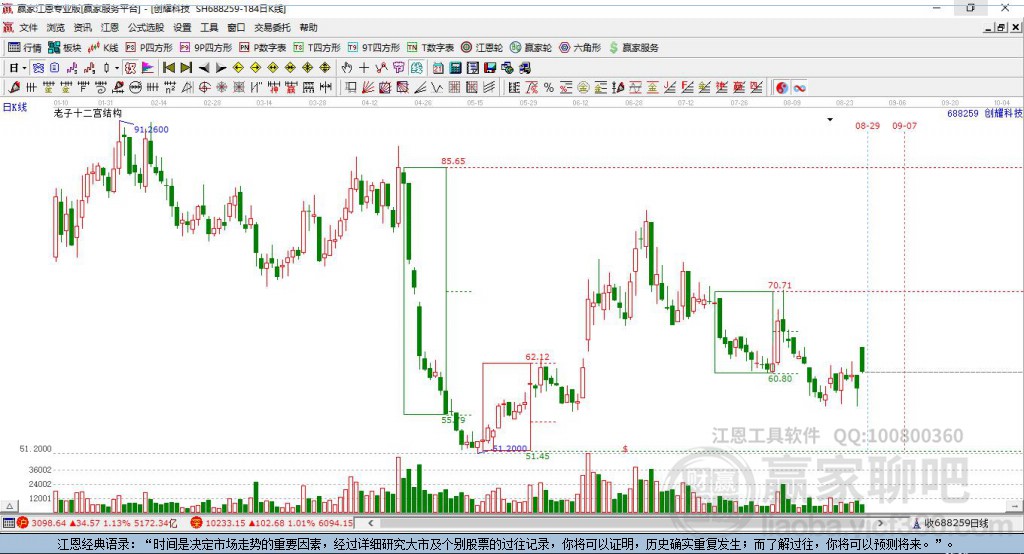This screenshot has height=554, width=1024.
Task: Open the calendar date icon
Action: point(438,67)
